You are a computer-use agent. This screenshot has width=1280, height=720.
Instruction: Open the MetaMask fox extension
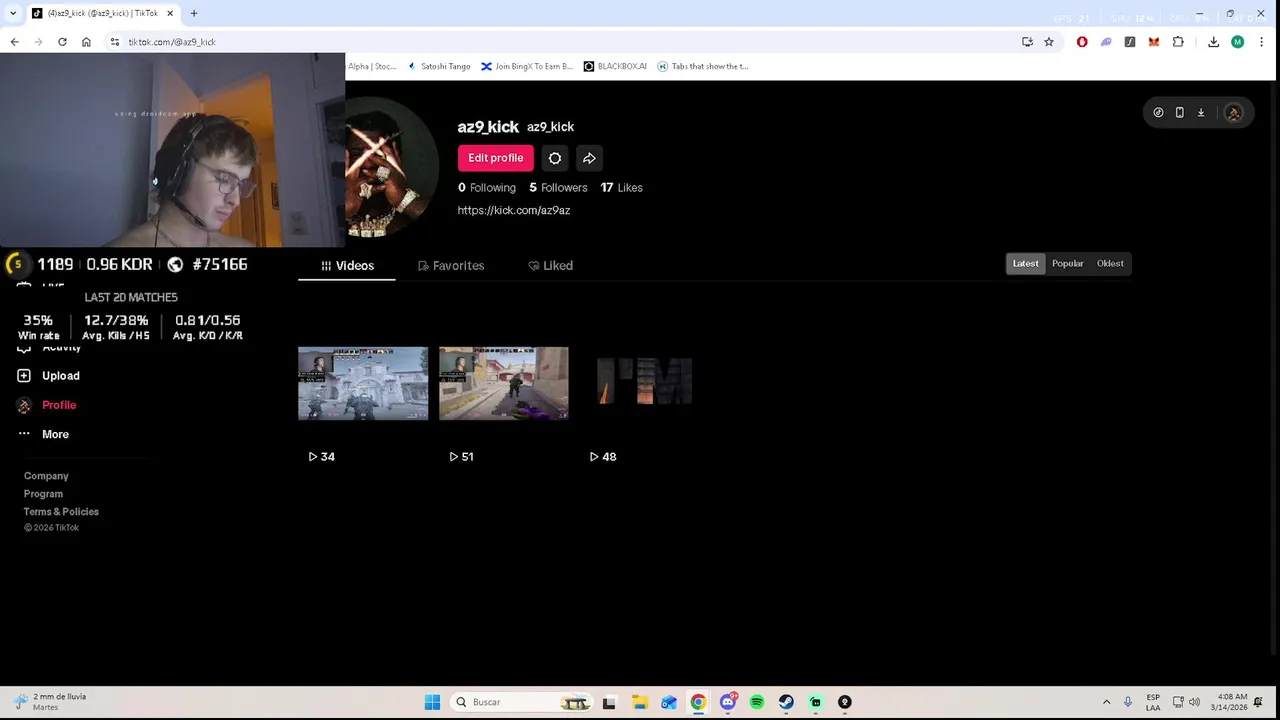[x=1154, y=42]
